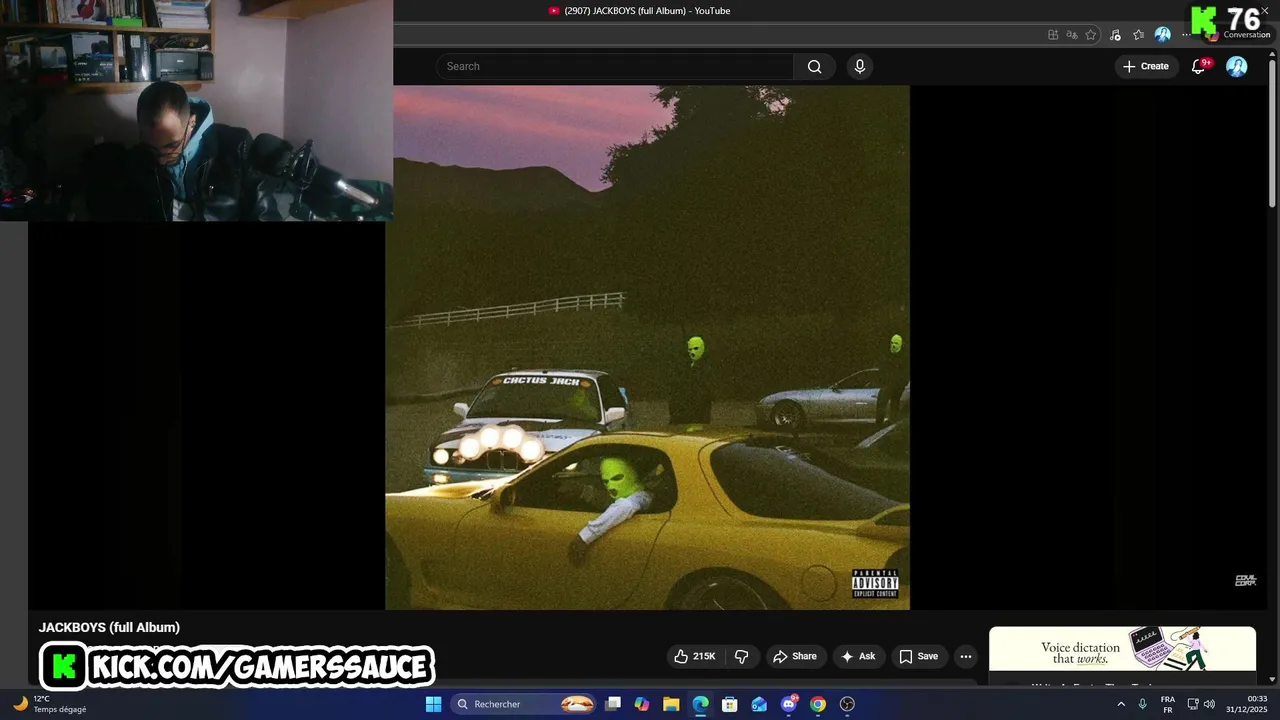
Task: Open Task View in taskbar
Action: pos(613,704)
